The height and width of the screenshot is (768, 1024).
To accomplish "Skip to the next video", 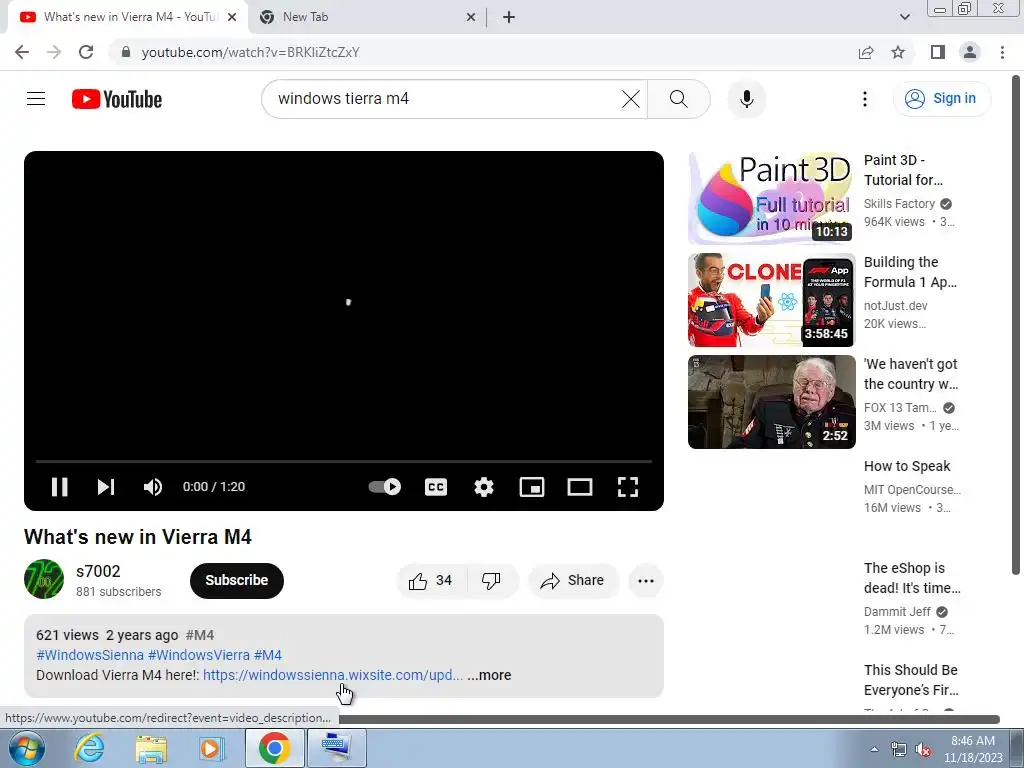I will [x=106, y=487].
